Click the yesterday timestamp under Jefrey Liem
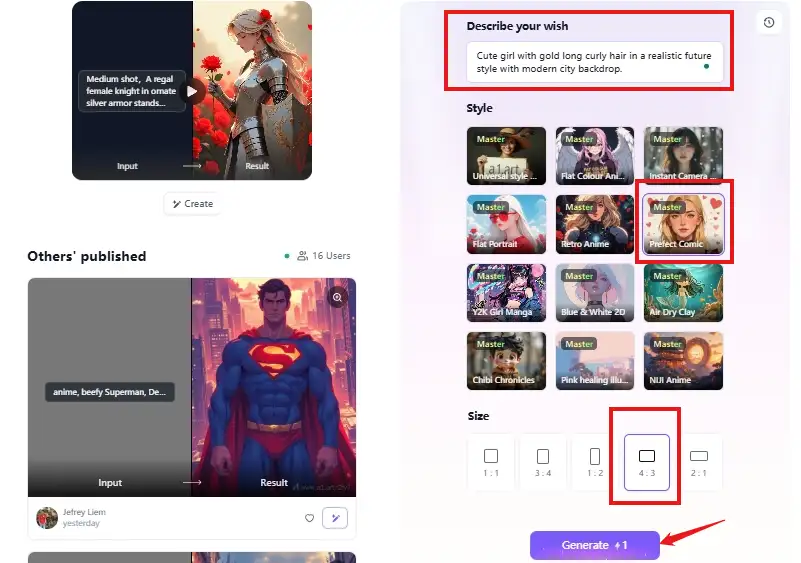 [x=81, y=523]
